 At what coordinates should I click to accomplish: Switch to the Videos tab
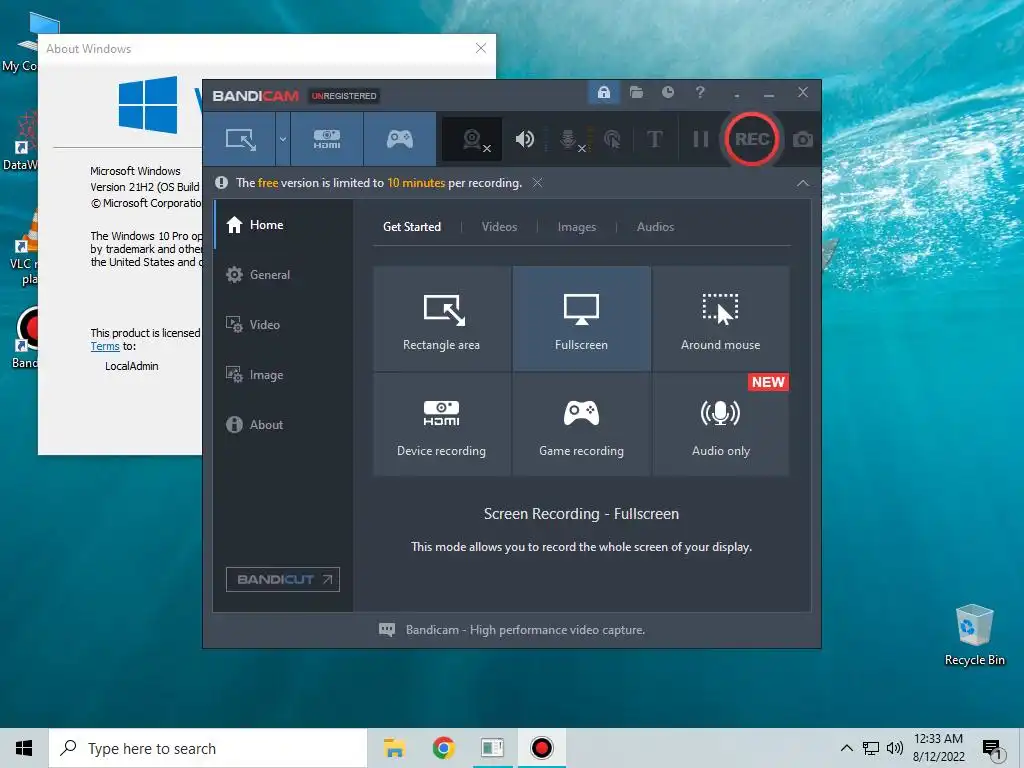point(499,227)
